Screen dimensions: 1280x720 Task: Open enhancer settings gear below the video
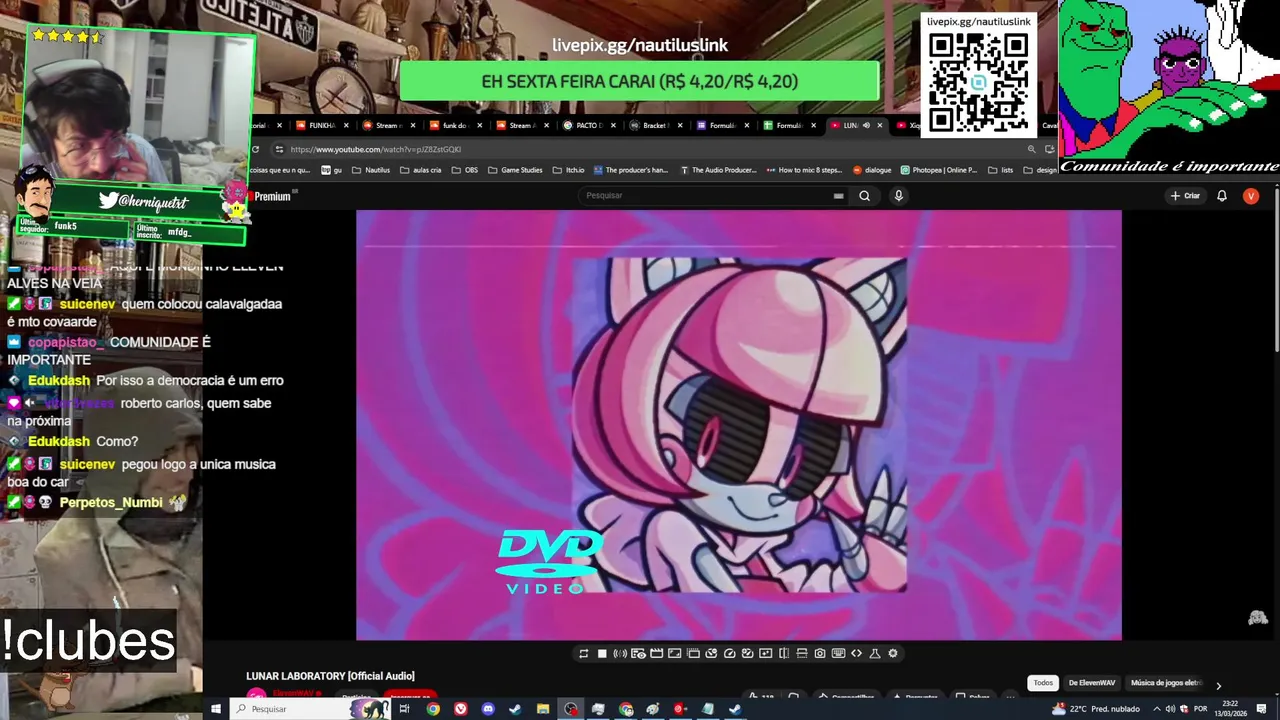[x=893, y=653]
